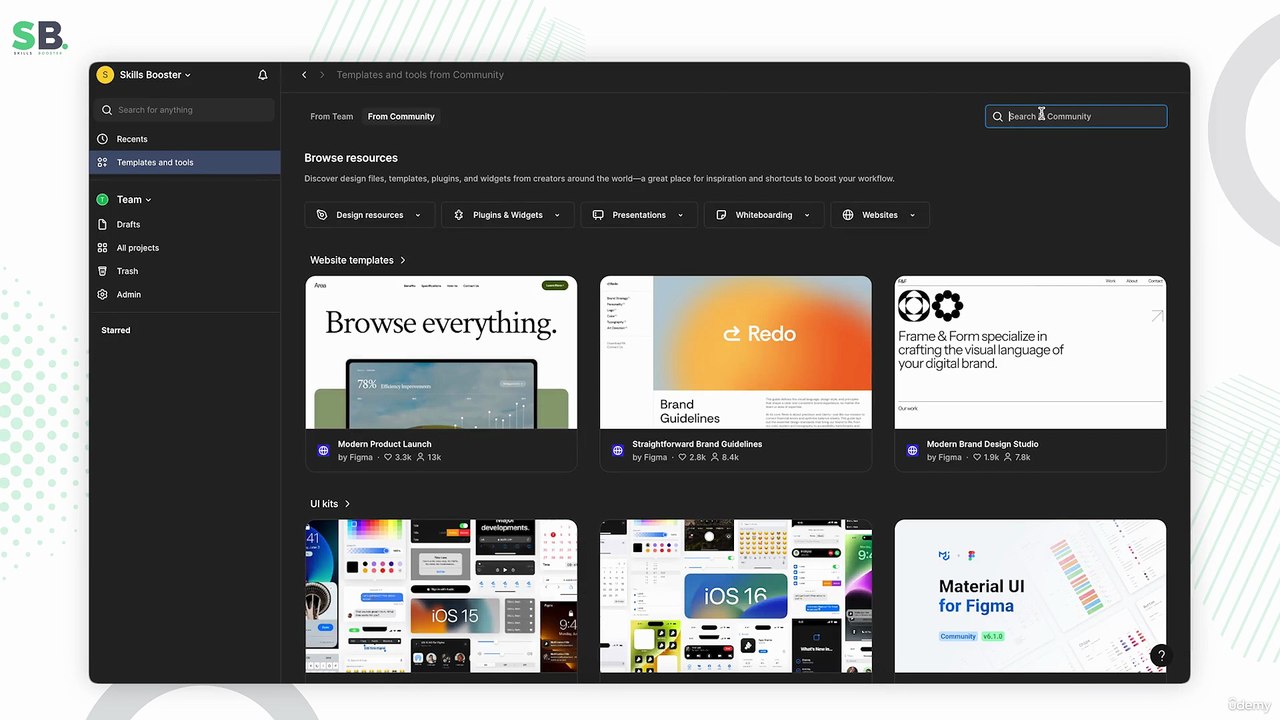Open Admin in the sidebar
Image resolution: width=1280 pixels, height=720 pixels.
coord(185,294)
